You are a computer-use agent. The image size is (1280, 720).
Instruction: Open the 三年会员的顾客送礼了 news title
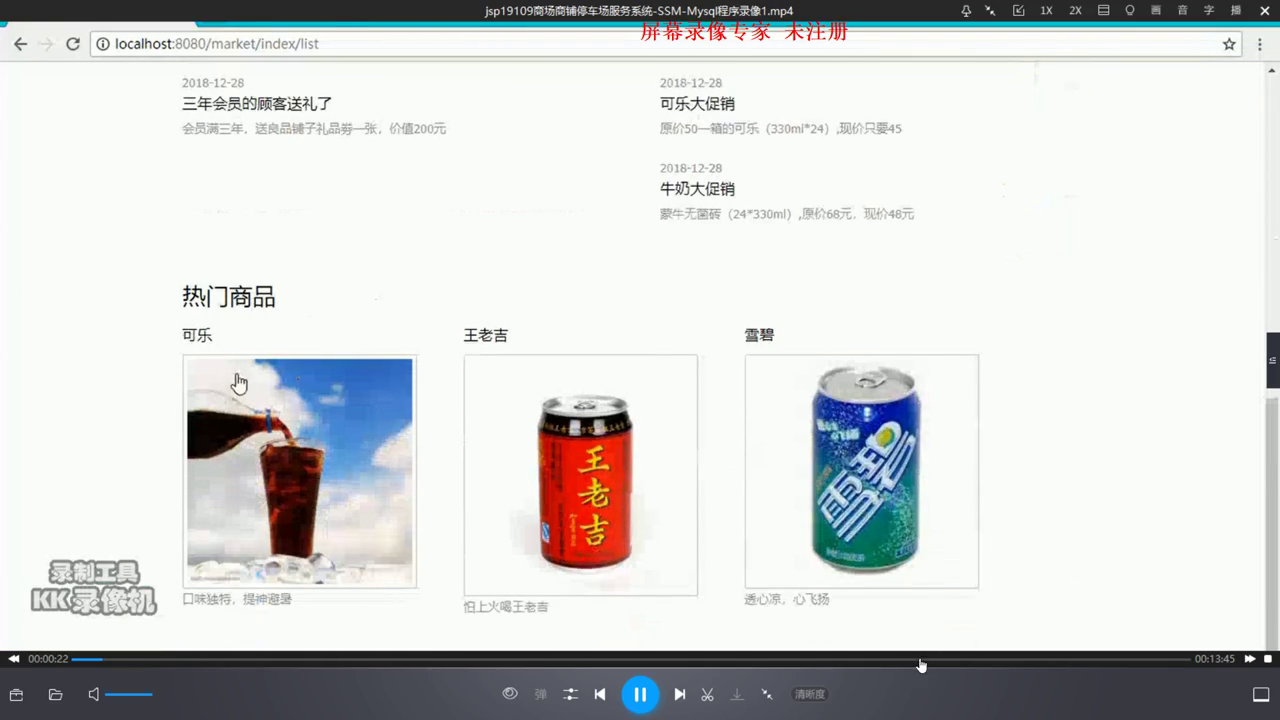click(257, 104)
